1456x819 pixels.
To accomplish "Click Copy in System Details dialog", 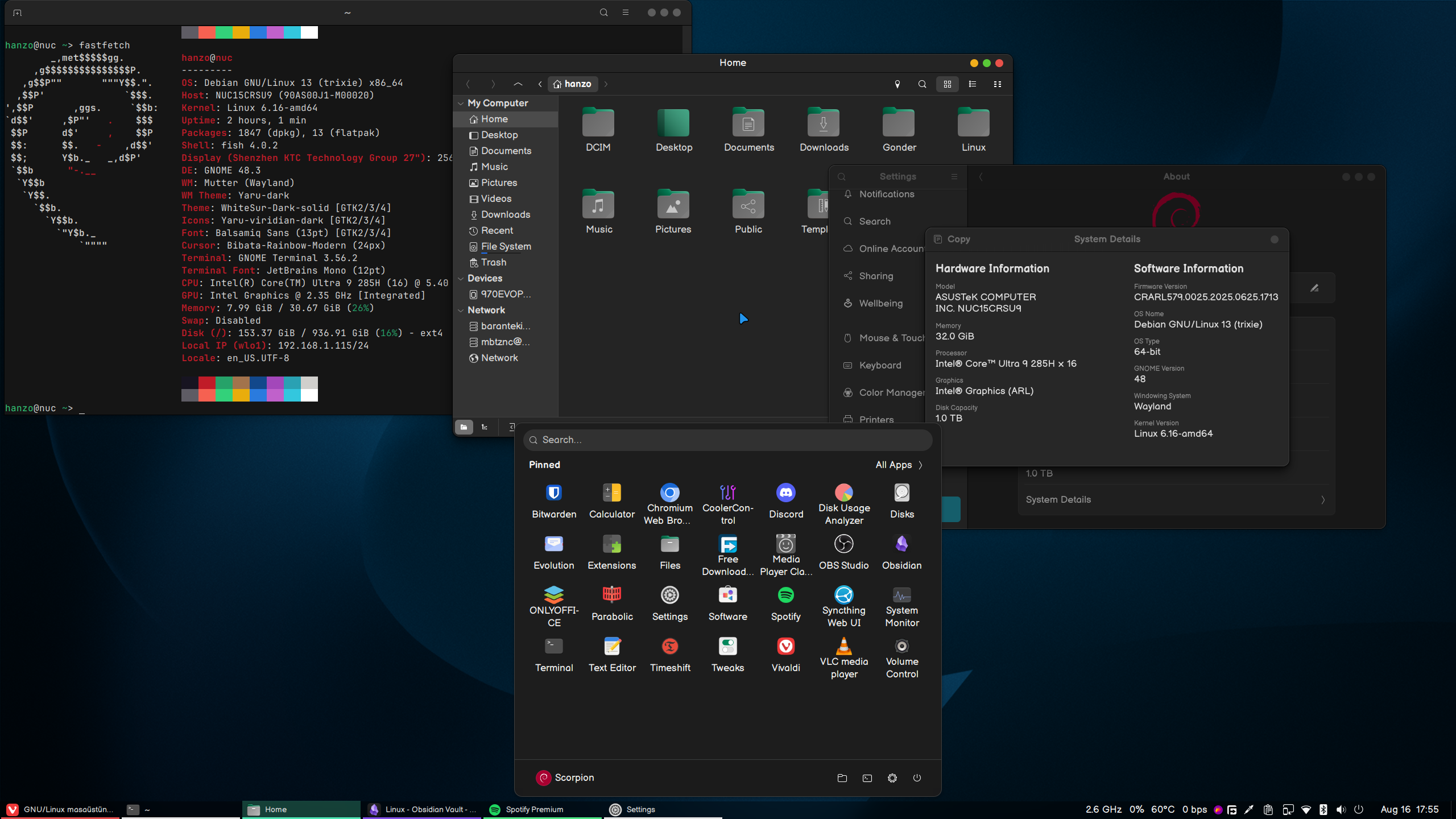I will [x=953, y=239].
